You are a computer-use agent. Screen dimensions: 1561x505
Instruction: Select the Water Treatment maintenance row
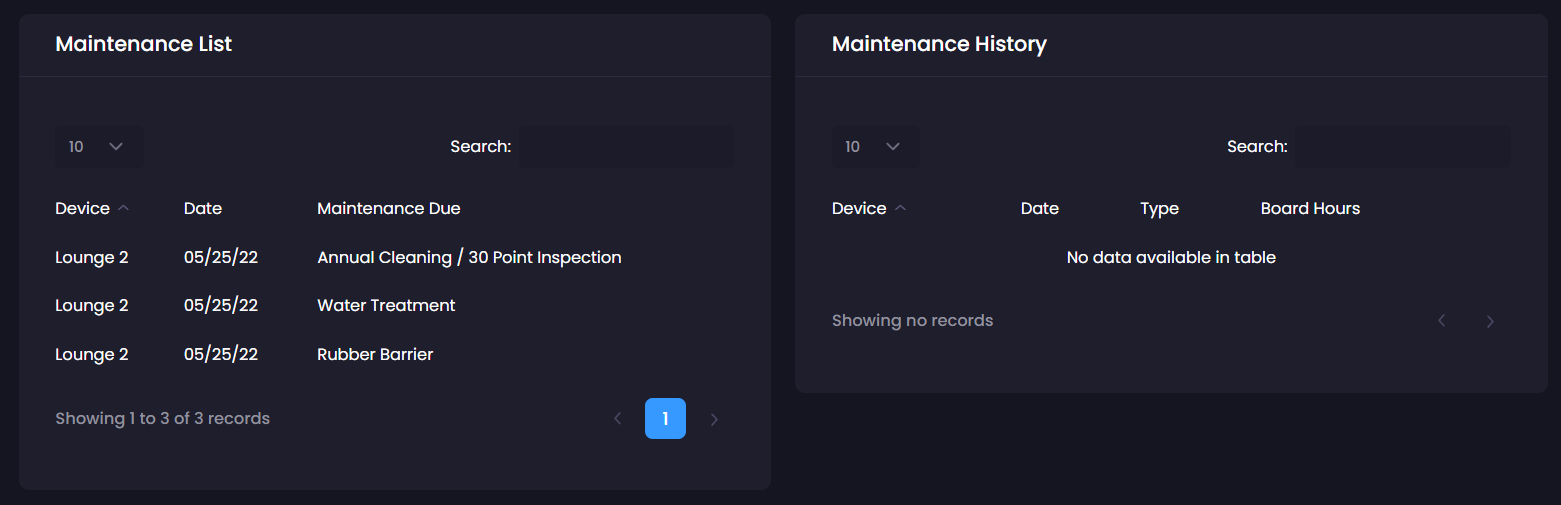[386, 305]
